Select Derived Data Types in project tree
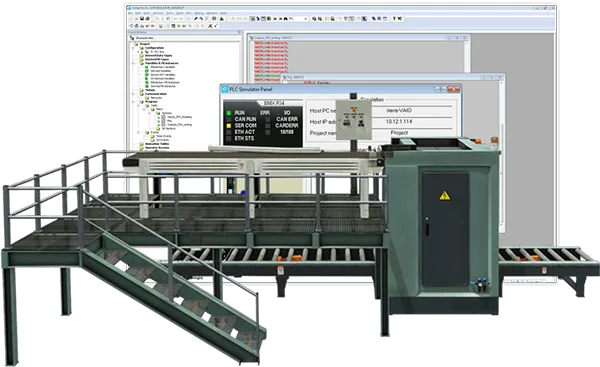600x367 pixels. coord(158,55)
